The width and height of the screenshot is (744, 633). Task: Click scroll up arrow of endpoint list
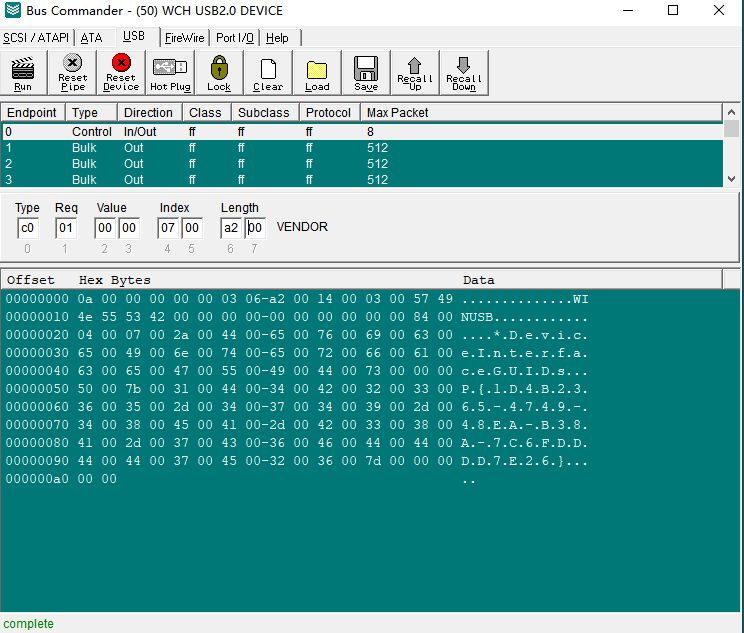point(731,112)
